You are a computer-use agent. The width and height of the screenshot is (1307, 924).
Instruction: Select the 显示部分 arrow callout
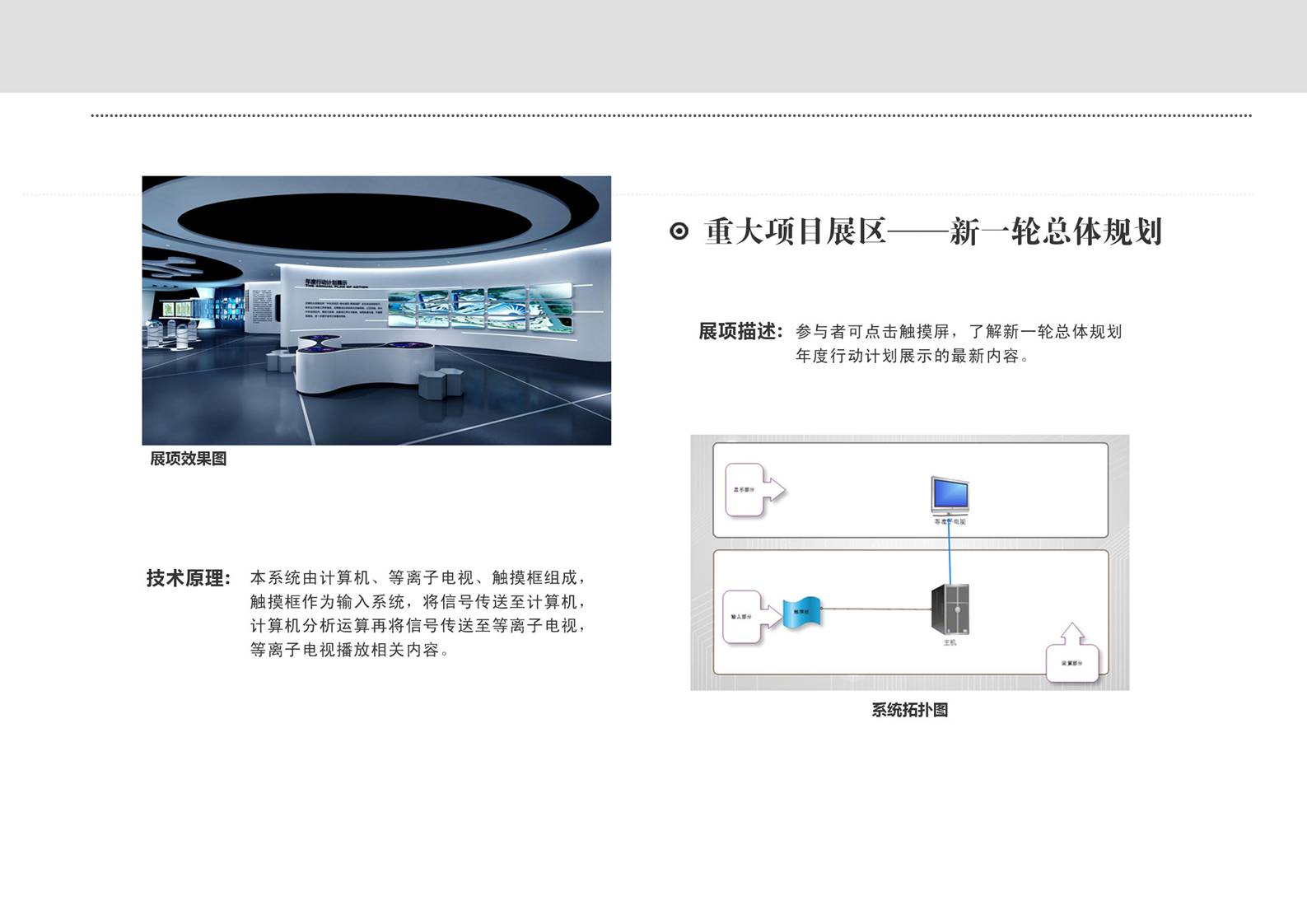coord(755,490)
